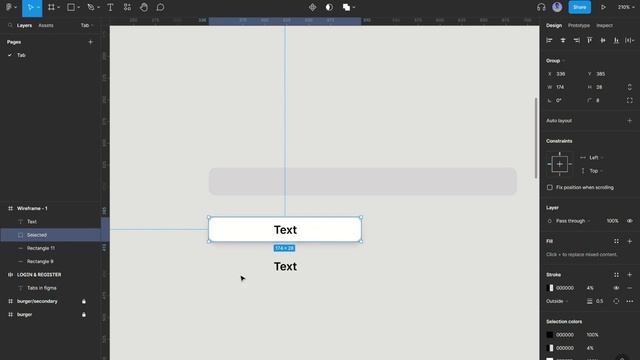Open vertical constraint Top dropdown
The image size is (640, 360).
[596, 171]
